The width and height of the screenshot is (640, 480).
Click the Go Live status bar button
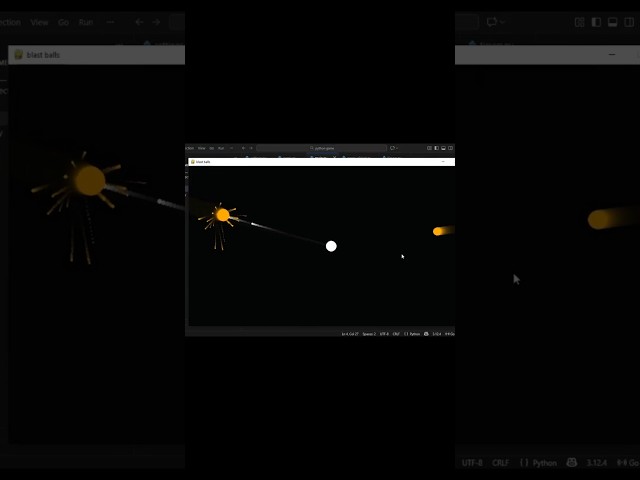450,334
